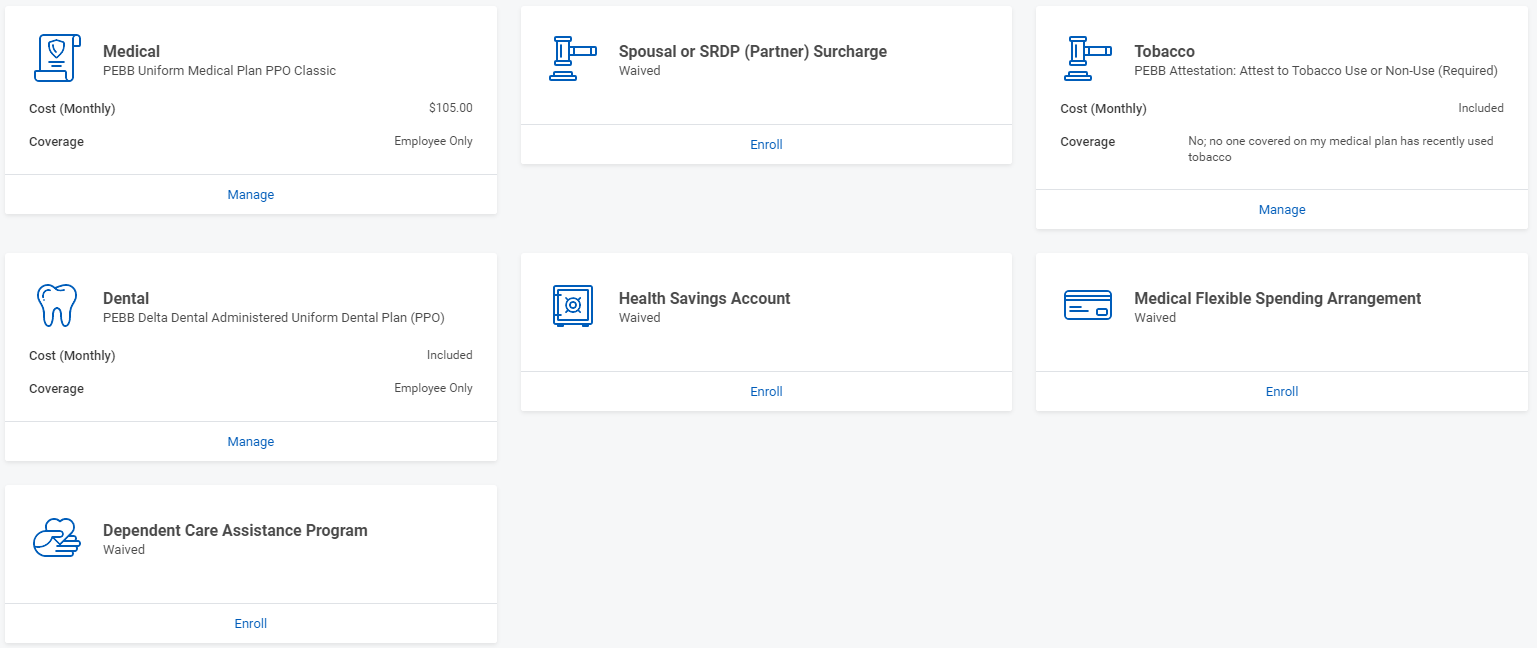Screen dimensions: 1537x648
Task: Enroll in Medical Flexible Spending Arrangement
Action: [x=1282, y=392]
